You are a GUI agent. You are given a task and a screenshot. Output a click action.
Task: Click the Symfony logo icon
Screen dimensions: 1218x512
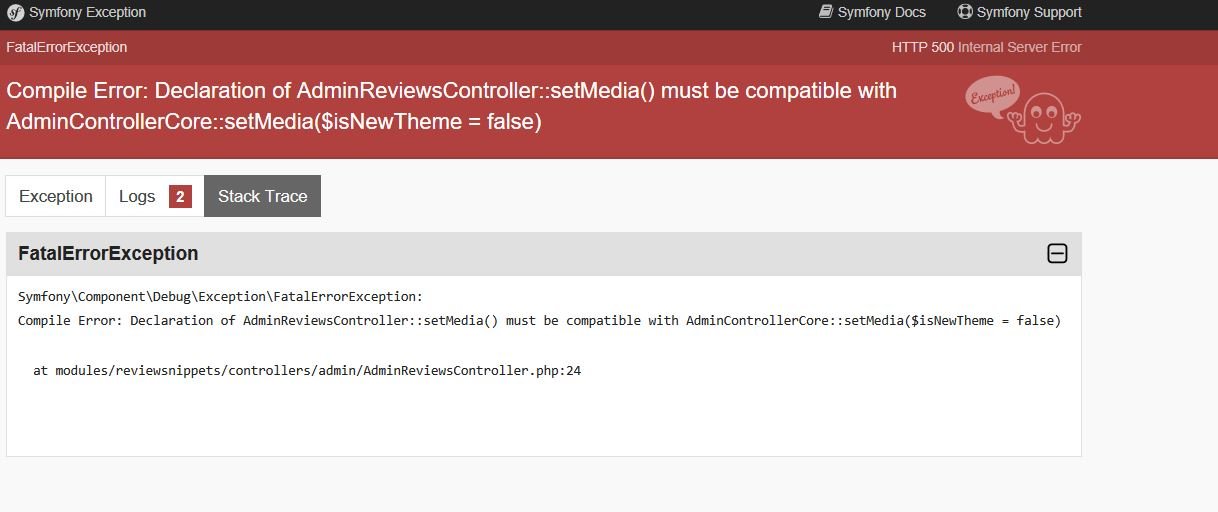(16, 13)
